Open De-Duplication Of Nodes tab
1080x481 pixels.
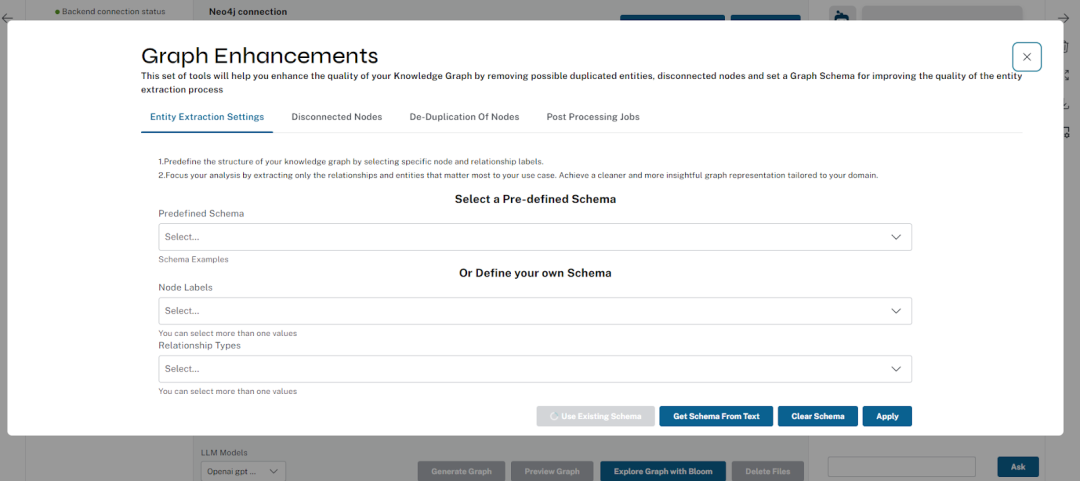point(464,117)
